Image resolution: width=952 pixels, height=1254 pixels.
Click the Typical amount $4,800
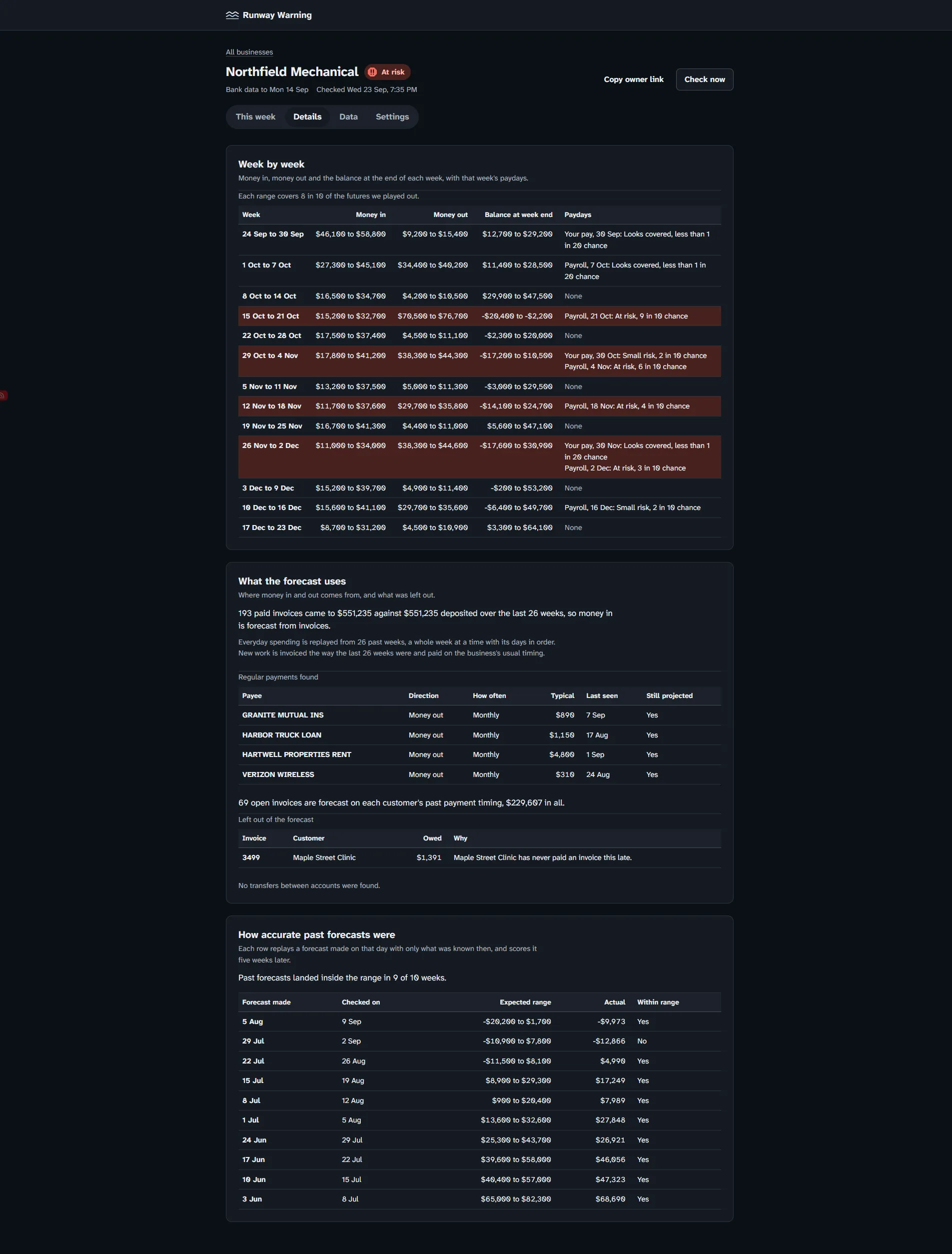coord(562,754)
